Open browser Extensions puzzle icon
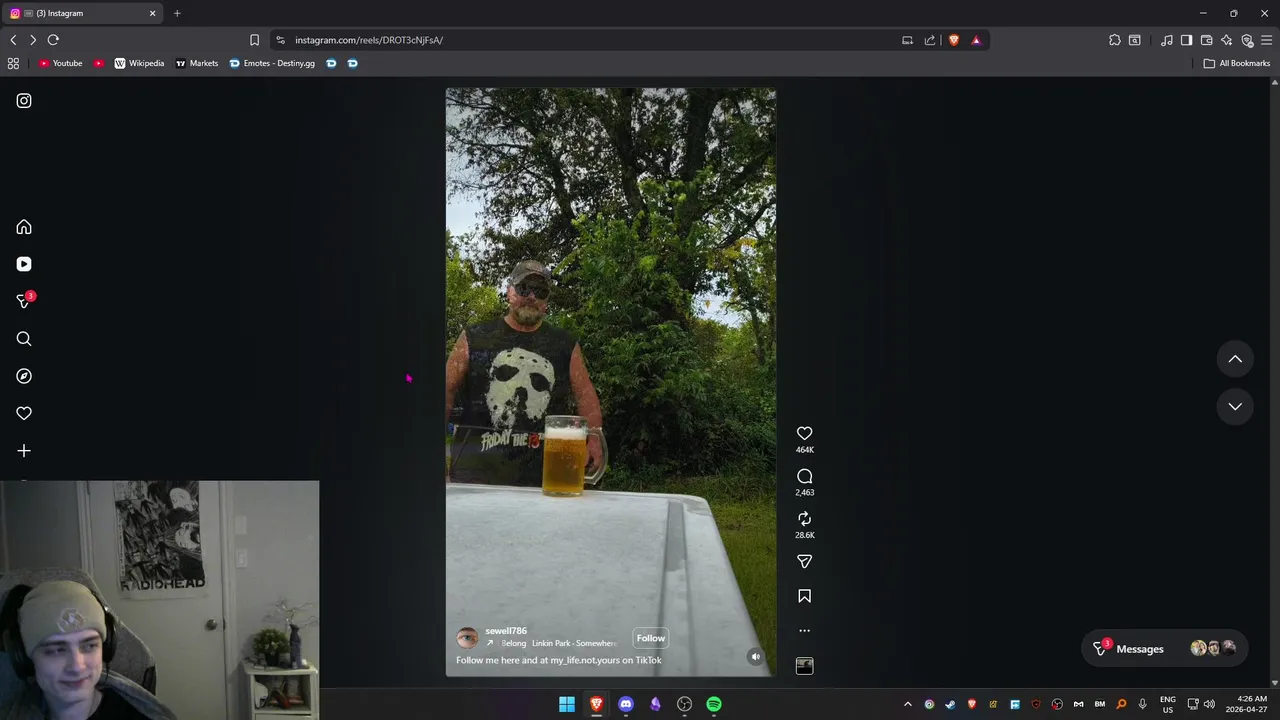 pyautogui.click(x=1115, y=40)
